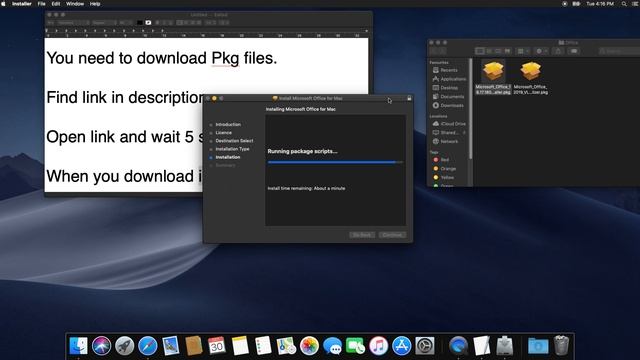Open FaceTime app in Dock
Image resolution: width=640 pixels, height=360 pixels.
(x=356, y=346)
